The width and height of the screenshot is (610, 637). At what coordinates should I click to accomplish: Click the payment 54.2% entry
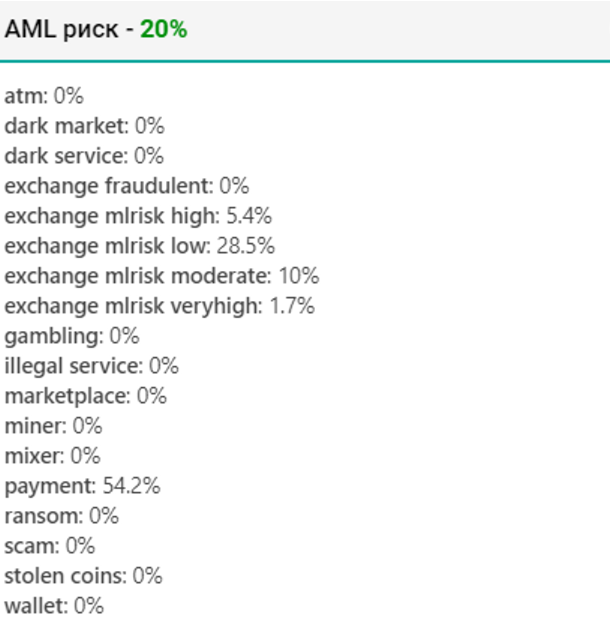tap(82, 486)
